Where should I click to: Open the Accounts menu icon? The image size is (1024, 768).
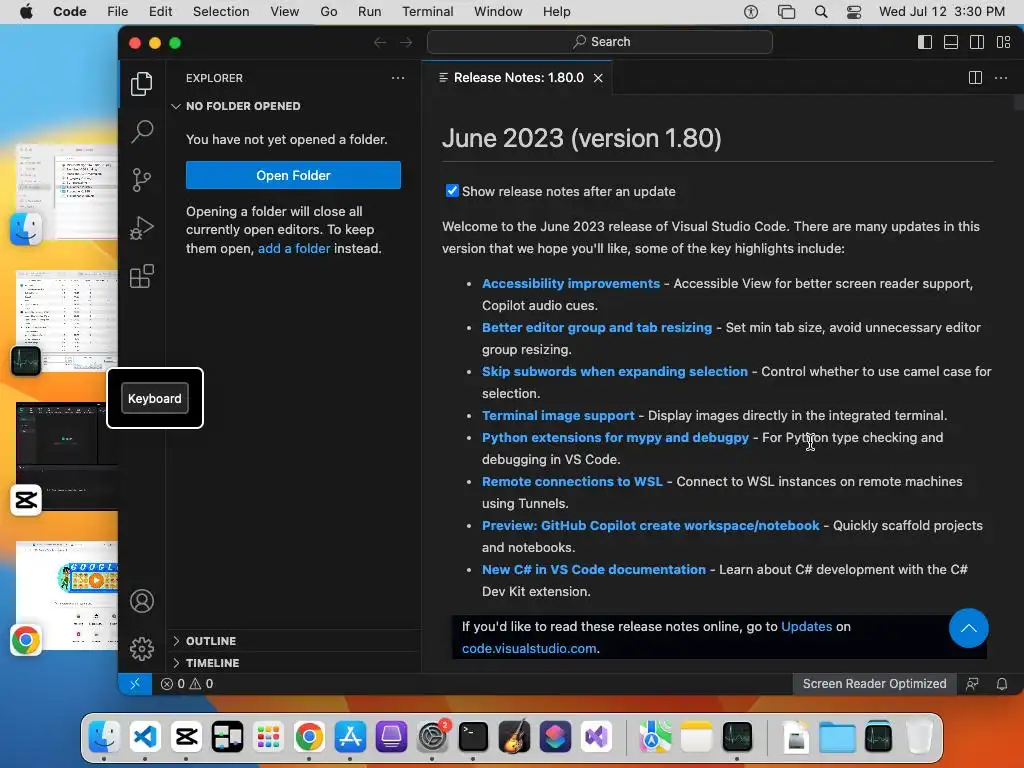click(x=141, y=601)
